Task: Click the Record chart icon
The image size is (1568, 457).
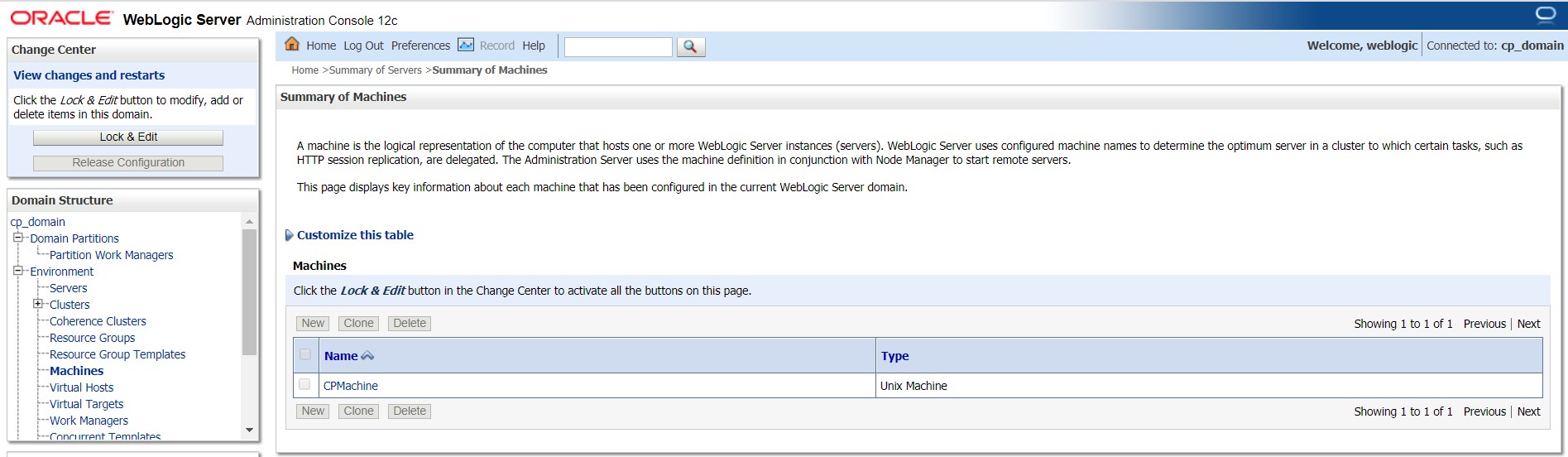Action: pos(466,45)
